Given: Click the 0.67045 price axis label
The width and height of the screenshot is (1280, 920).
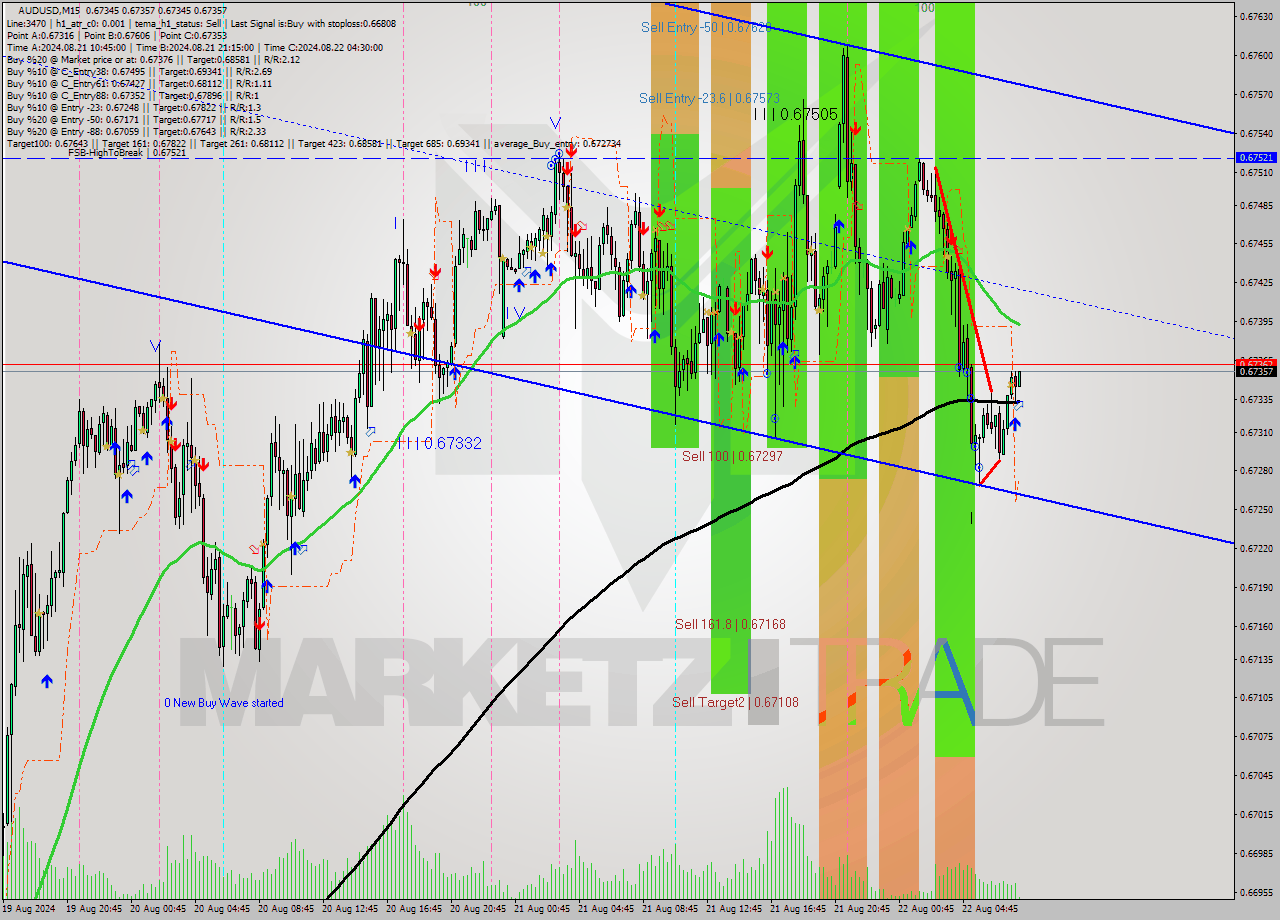Looking at the screenshot, I should coord(1256,776).
